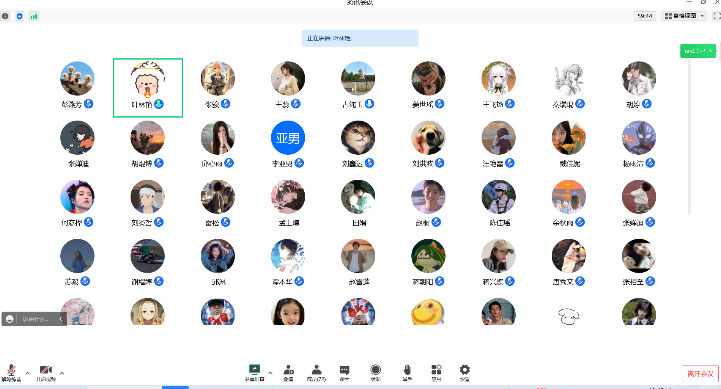Check the green network signal icon
Screen dimensions: 721x389
tap(34, 16)
